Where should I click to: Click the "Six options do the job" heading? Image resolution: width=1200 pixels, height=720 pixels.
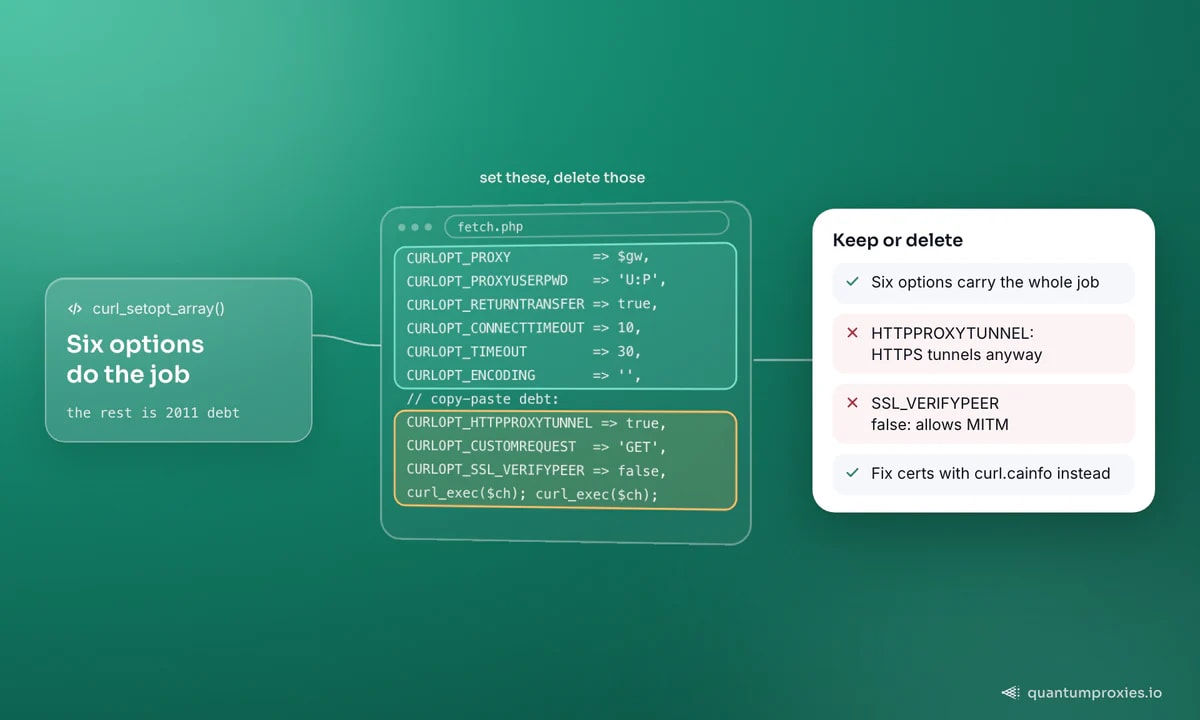tap(135, 360)
